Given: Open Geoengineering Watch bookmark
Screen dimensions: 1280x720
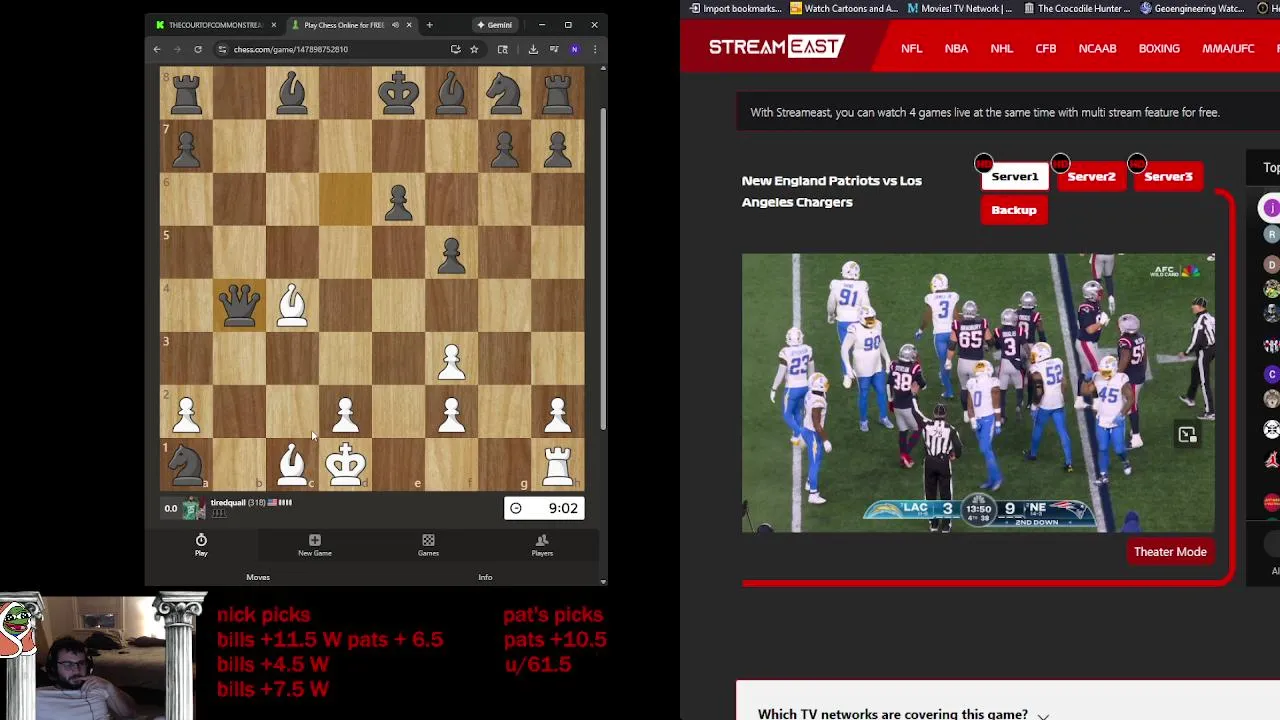Looking at the screenshot, I should pos(1192,9).
